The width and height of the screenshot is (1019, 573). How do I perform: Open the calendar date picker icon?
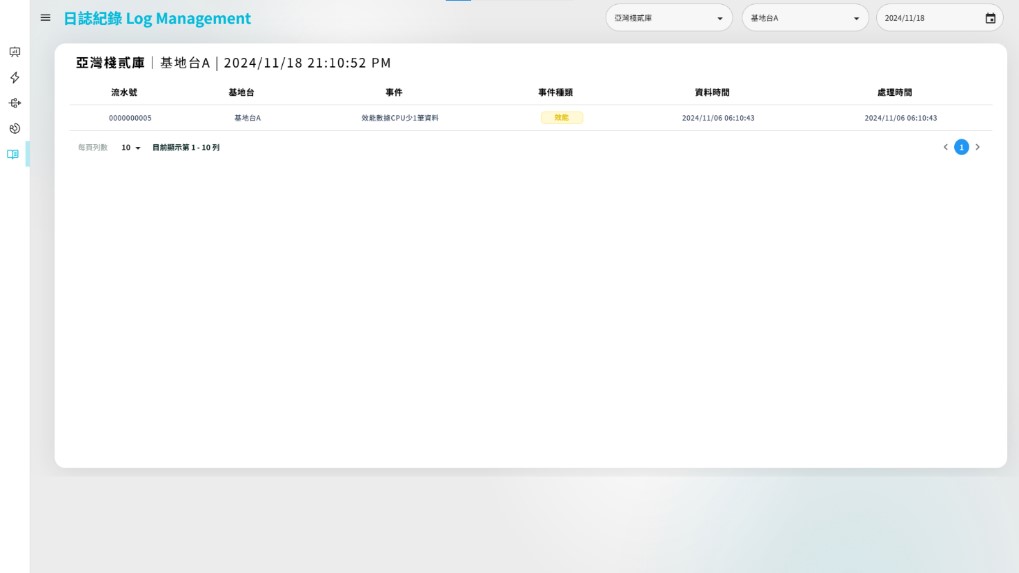990,18
